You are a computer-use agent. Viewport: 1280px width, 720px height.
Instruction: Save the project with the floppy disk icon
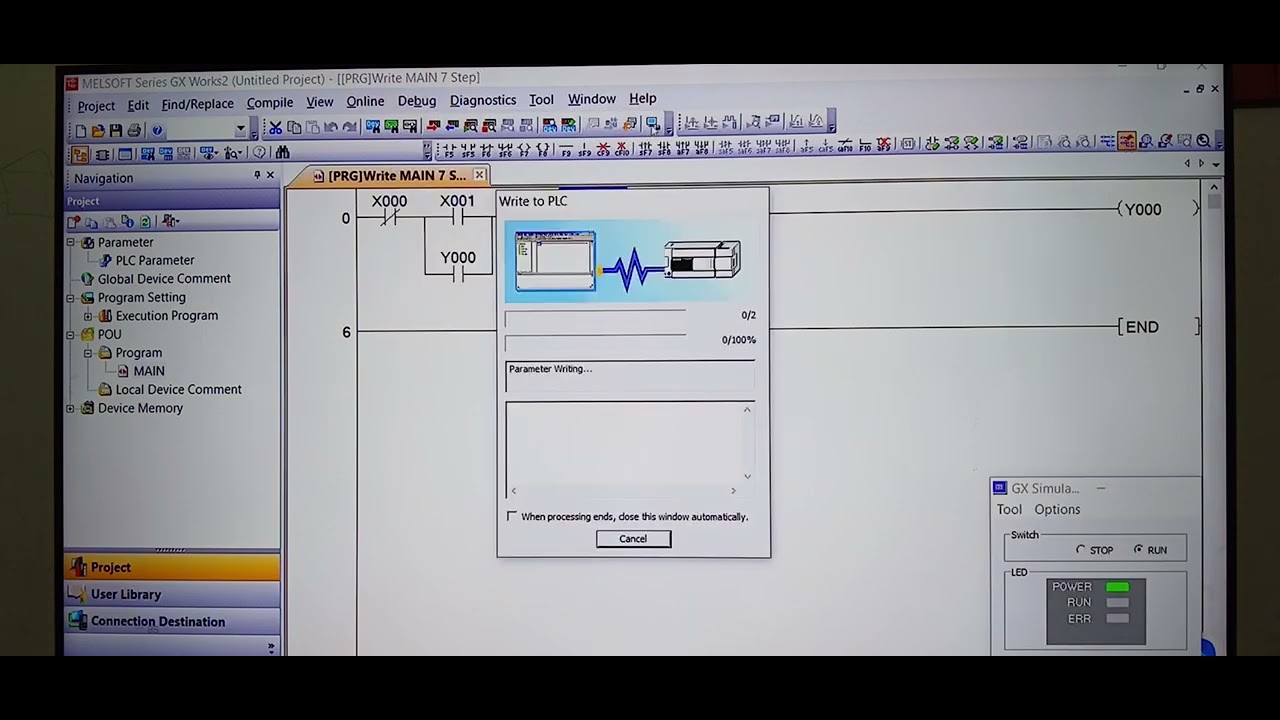[116, 130]
